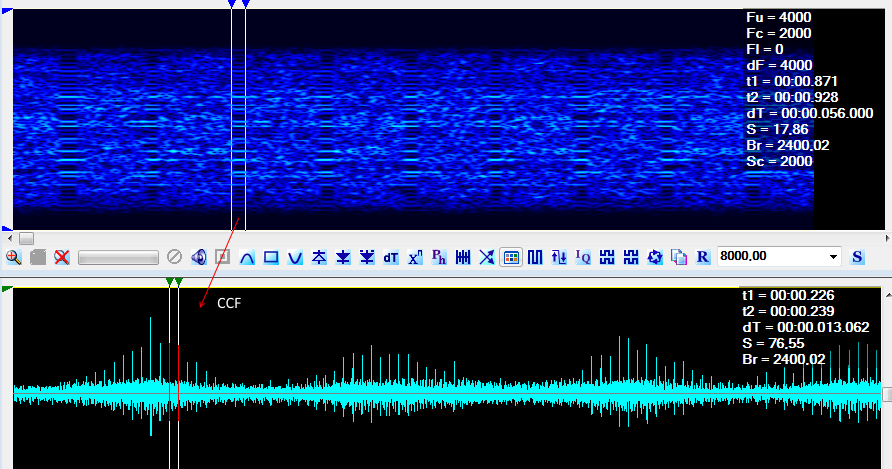Click the gray stop square icon
892x469 pixels.
tap(38, 257)
